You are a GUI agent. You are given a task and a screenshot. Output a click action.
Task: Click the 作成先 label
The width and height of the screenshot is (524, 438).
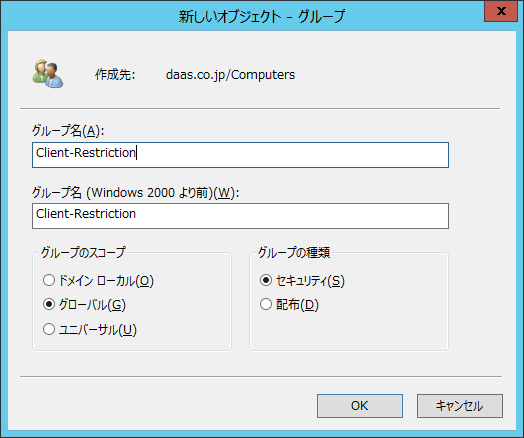[115, 75]
